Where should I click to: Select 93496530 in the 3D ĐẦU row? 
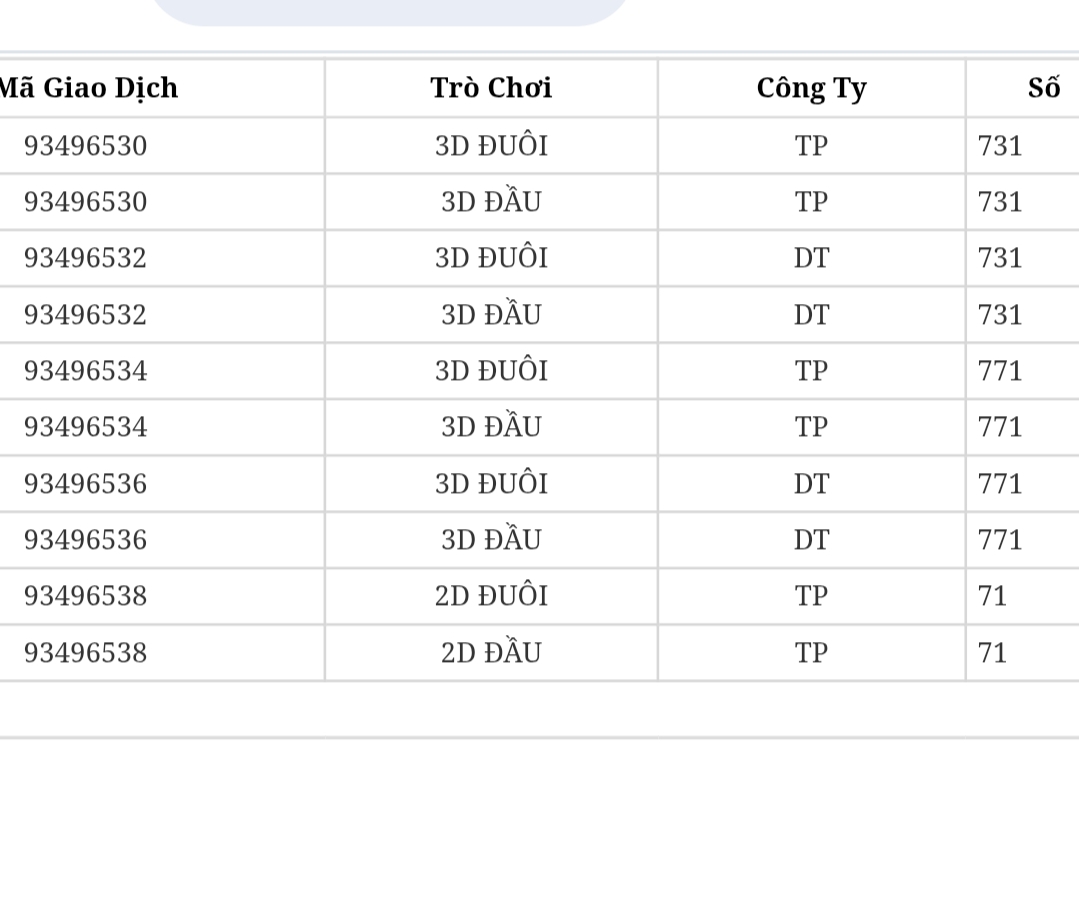tap(85, 202)
